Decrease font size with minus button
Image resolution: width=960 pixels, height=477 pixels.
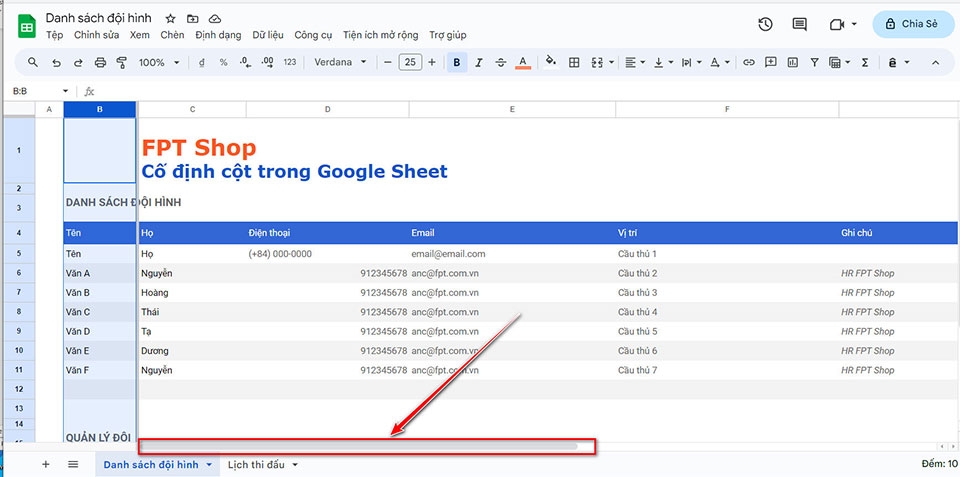[x=388, y=62]
